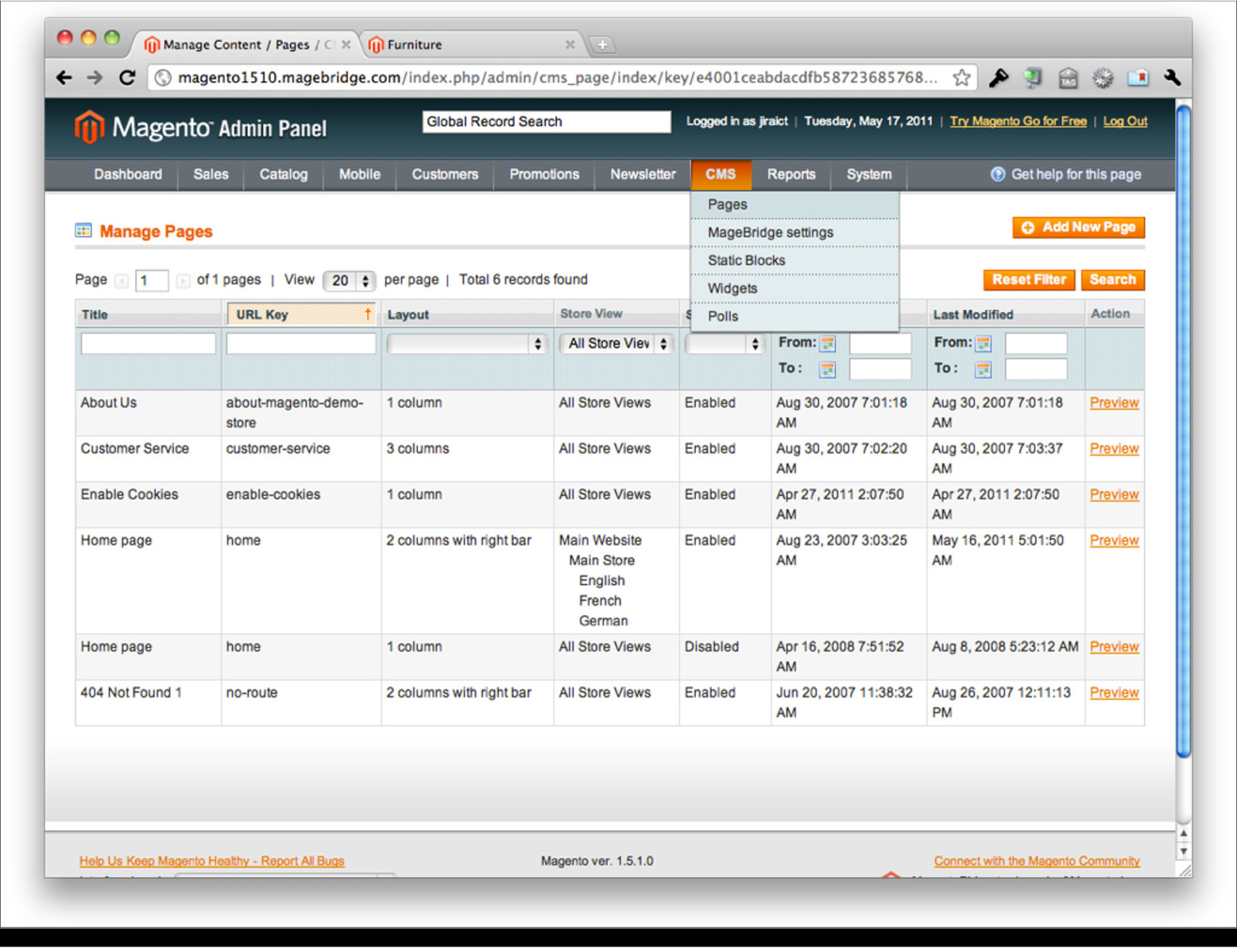This screenshot has width=1237, height=952.
Task: Click the red bookmark card extension icon
Action: 1138,78
